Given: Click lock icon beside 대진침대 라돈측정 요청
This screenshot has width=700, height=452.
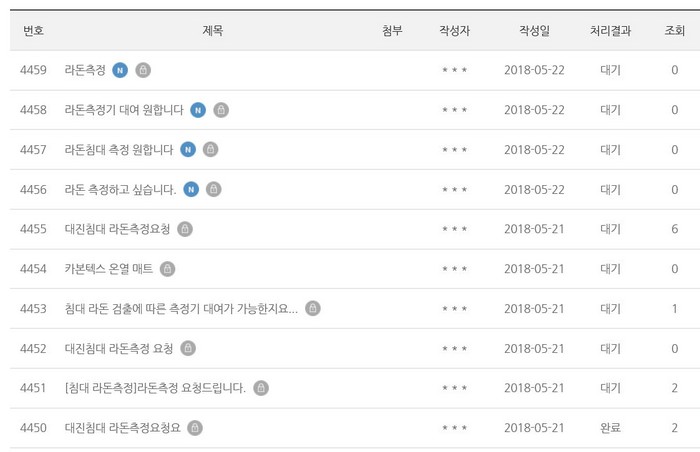Looking at the screenshot, I should (188, 348).
